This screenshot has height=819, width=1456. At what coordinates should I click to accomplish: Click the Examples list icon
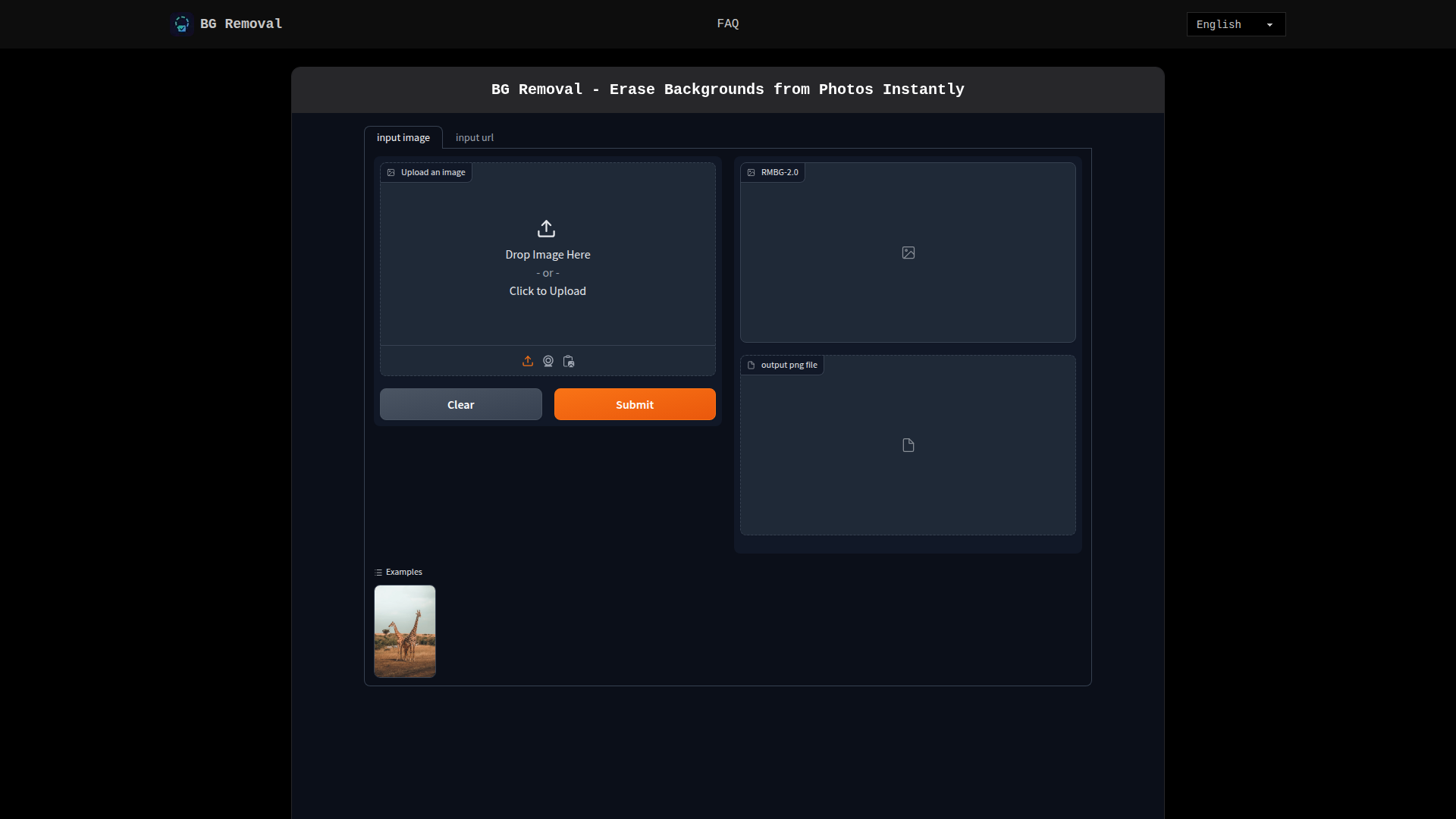(380, 572)
